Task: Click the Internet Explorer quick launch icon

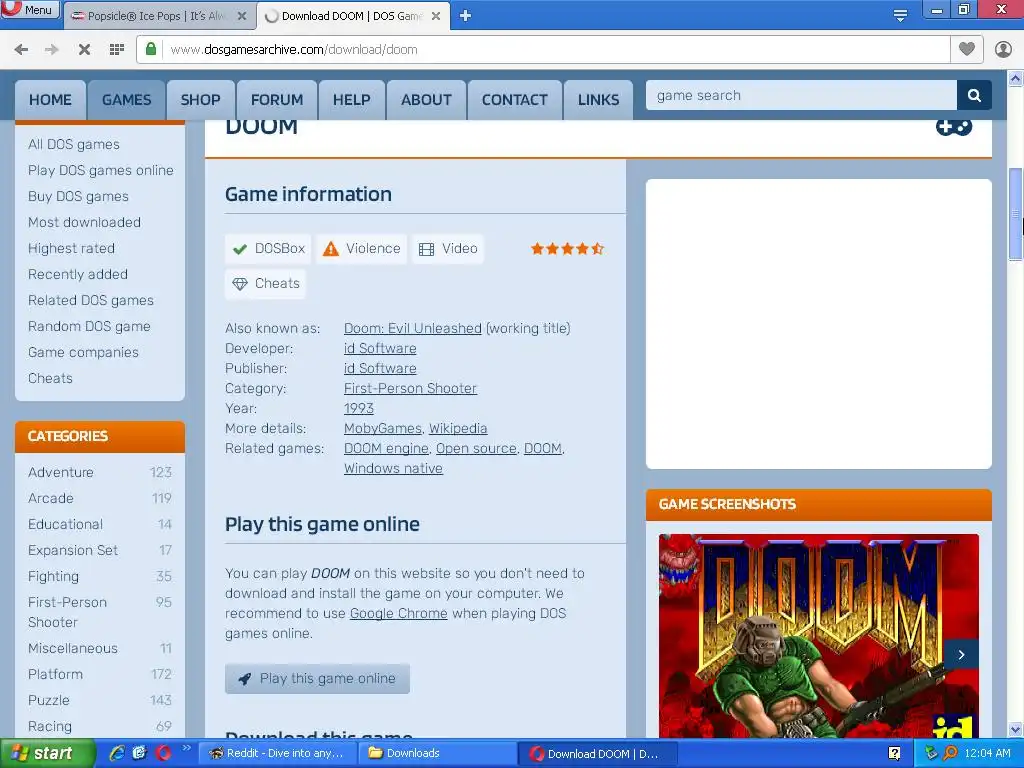Action: click(x=117, y=753)
